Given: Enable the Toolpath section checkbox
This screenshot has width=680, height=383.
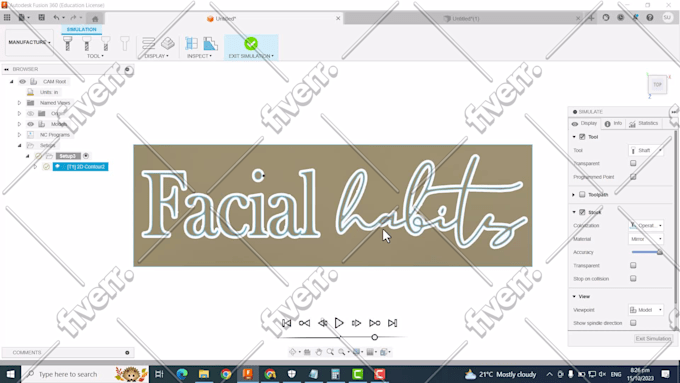Looking at the screenshot, I should [x=582, y=195].
